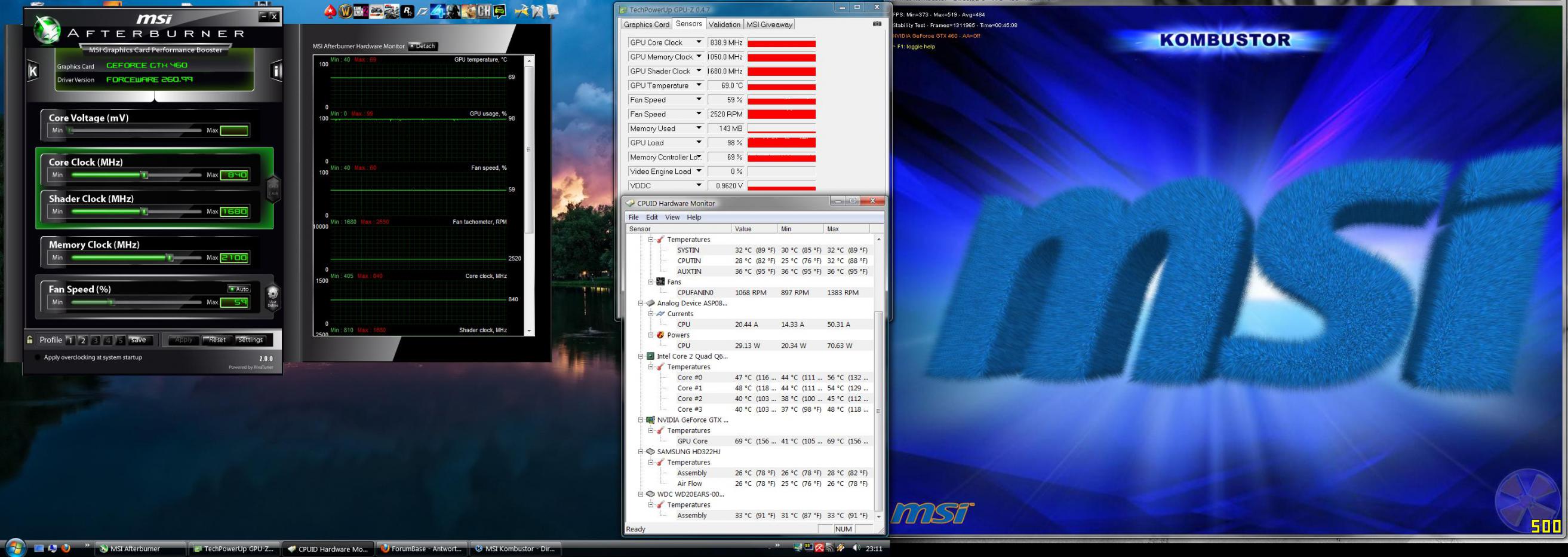Click the World of Warcraft dock icon
1568x557 pixels.
click(x=345, y=11)
